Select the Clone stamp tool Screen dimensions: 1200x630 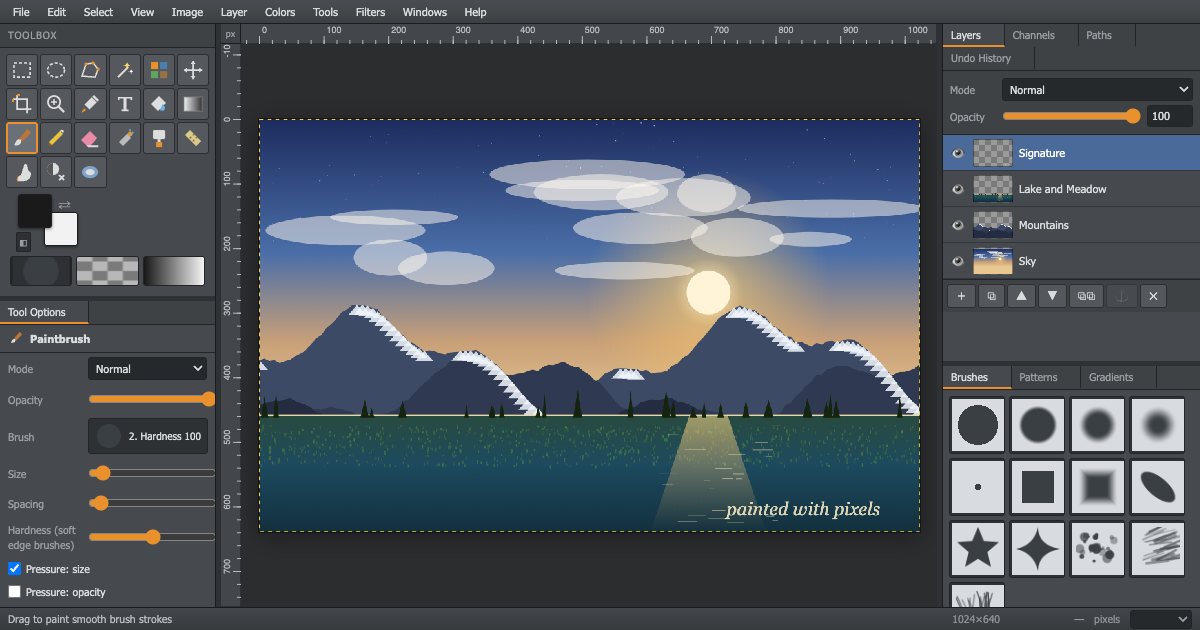(158, 138)
